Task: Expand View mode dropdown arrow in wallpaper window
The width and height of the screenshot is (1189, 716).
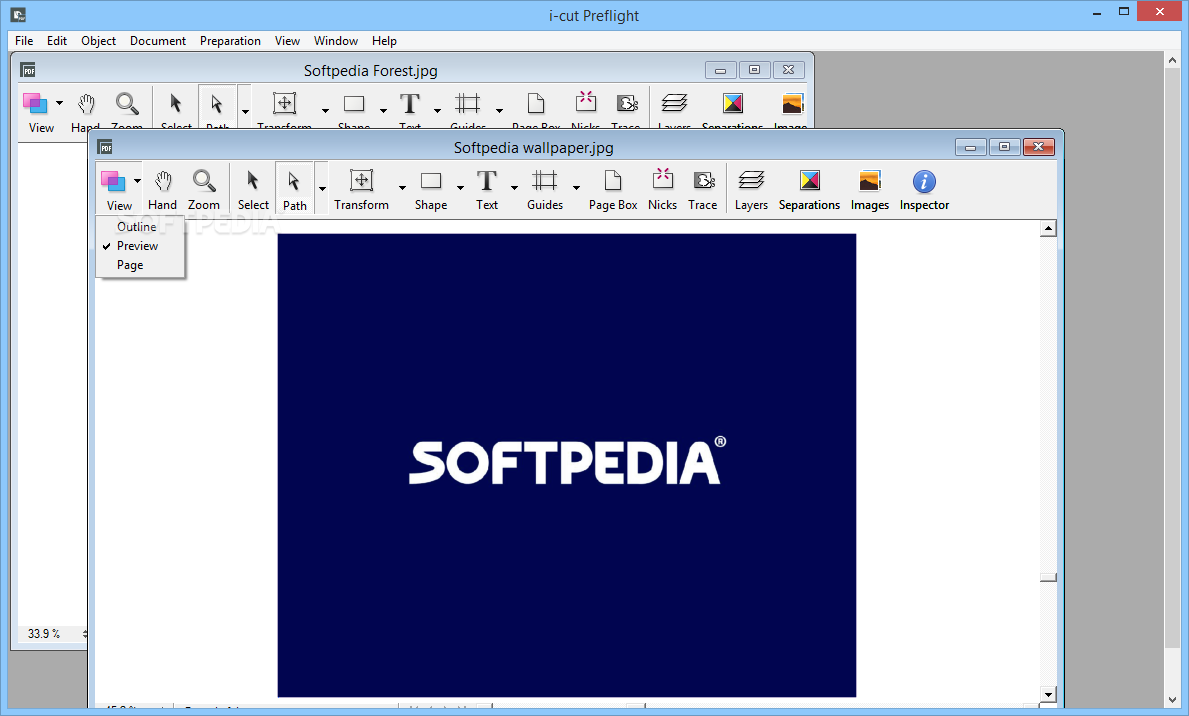Action: point(137,181)
